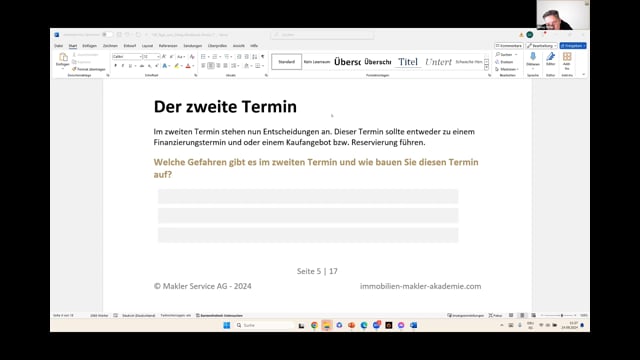Open the Bearbeitung mode dropdown
Viewport: 640px width, 360px height.
pos(542,46)
